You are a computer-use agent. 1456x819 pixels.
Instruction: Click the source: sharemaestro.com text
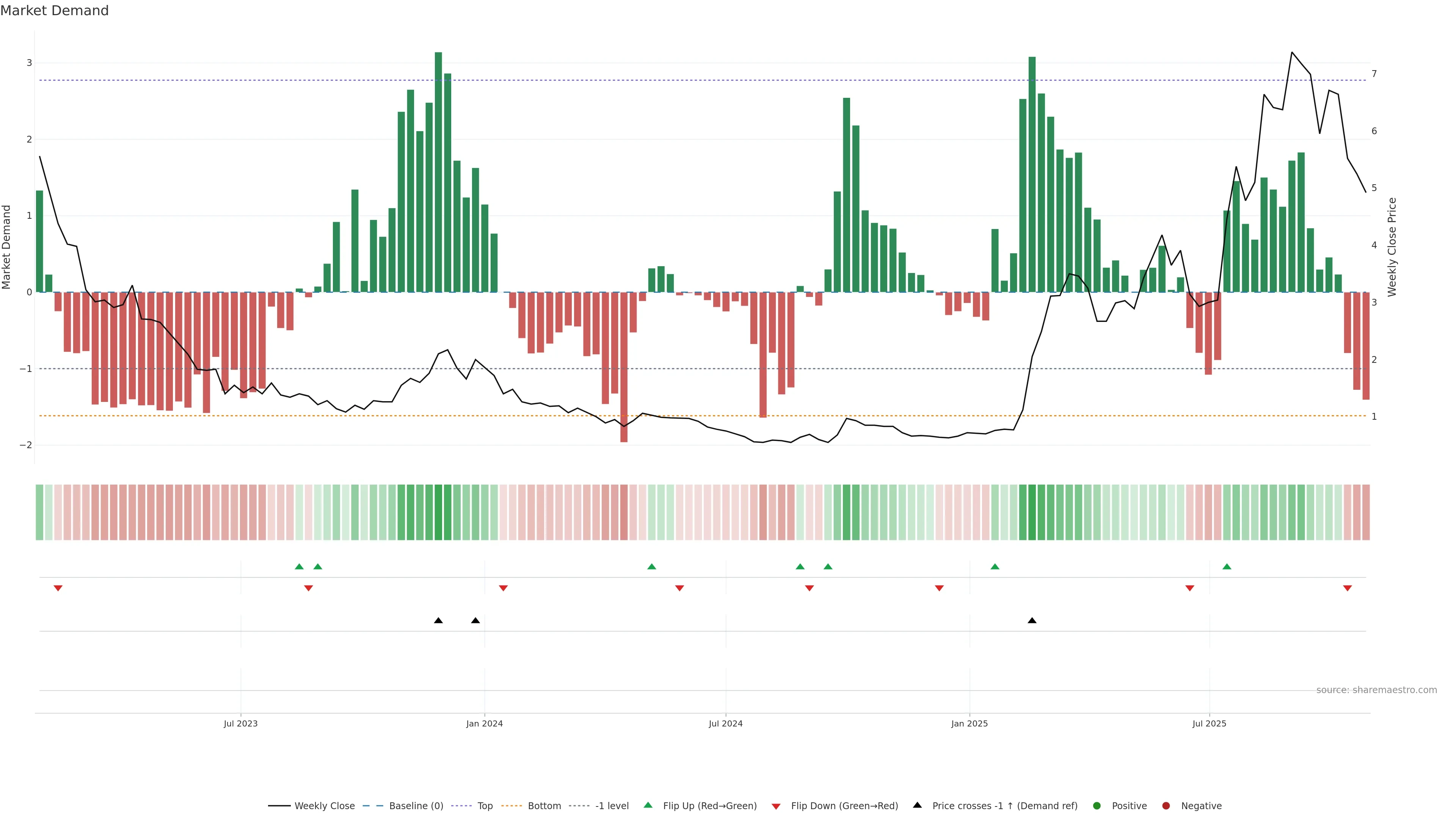pos(1376,690)
